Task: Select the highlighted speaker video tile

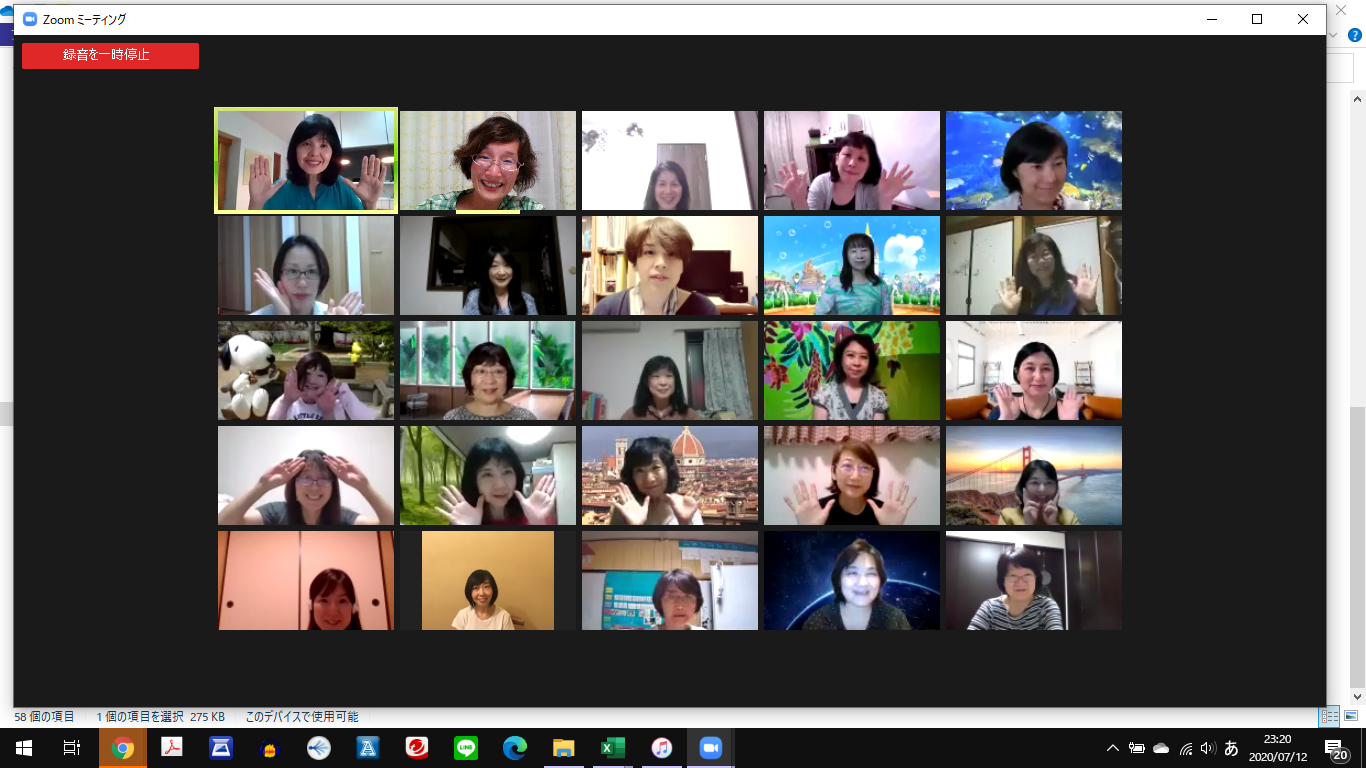Action: tap(306, 160)
